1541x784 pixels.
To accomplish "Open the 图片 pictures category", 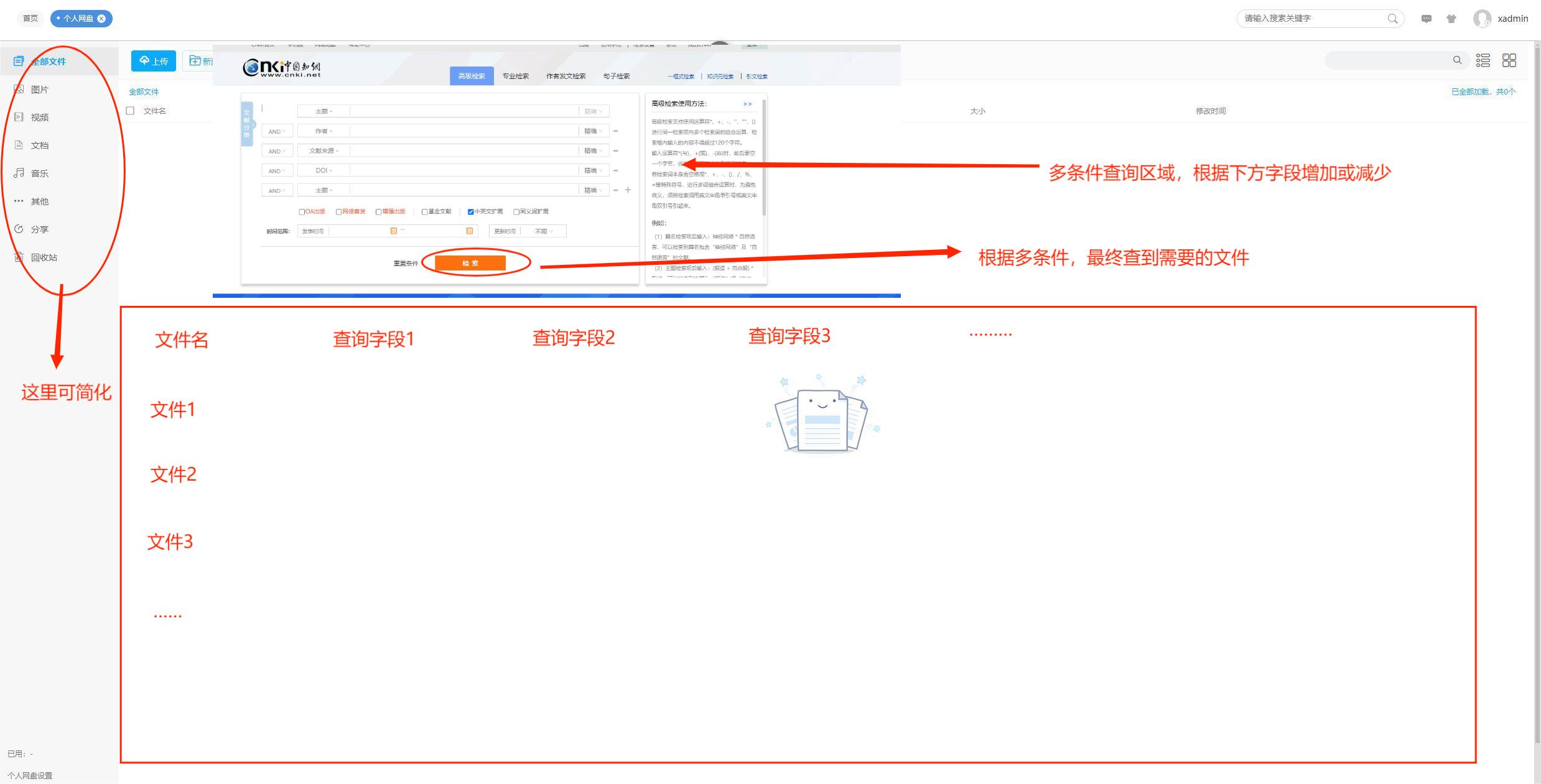I will coord(39,90).
